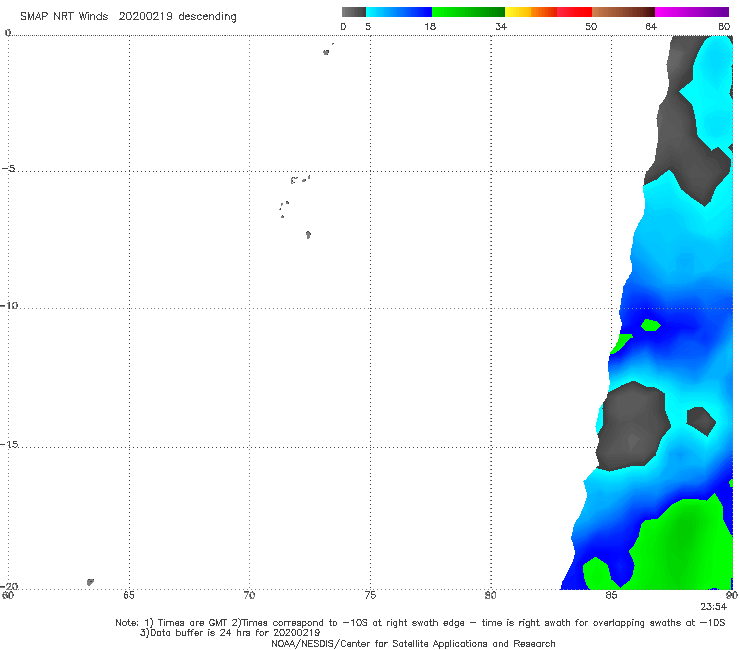Click the title "SMAP NRT Winds 20200219 descending"
This screenshot has width=740, height=650.
tap(128, 16)
